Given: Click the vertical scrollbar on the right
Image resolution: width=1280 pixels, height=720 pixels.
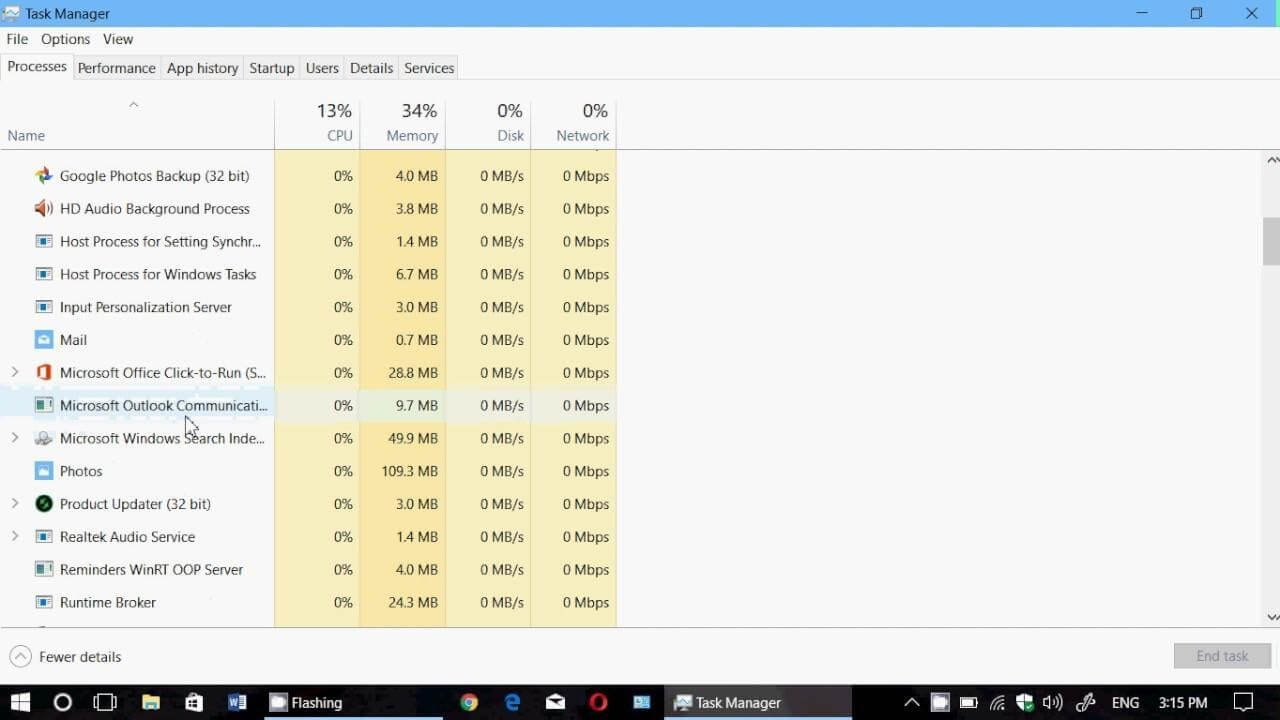Looking at the screenshot, I should pyautogui.click(x=1268, y=240).
